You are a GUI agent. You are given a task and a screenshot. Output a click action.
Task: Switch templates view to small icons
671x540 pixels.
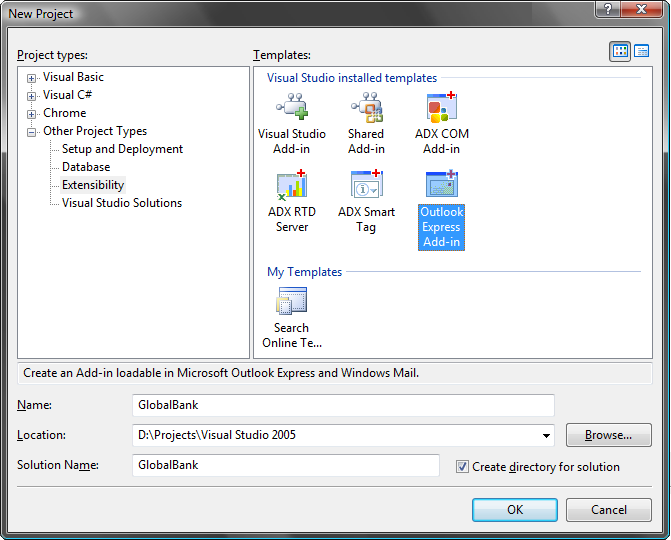(x=641, y=51)
